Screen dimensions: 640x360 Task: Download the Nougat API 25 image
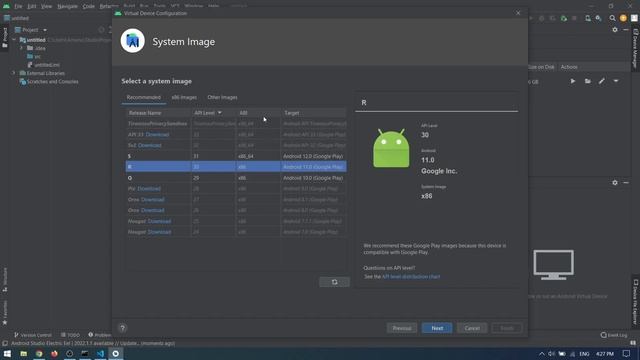point(159,221)
